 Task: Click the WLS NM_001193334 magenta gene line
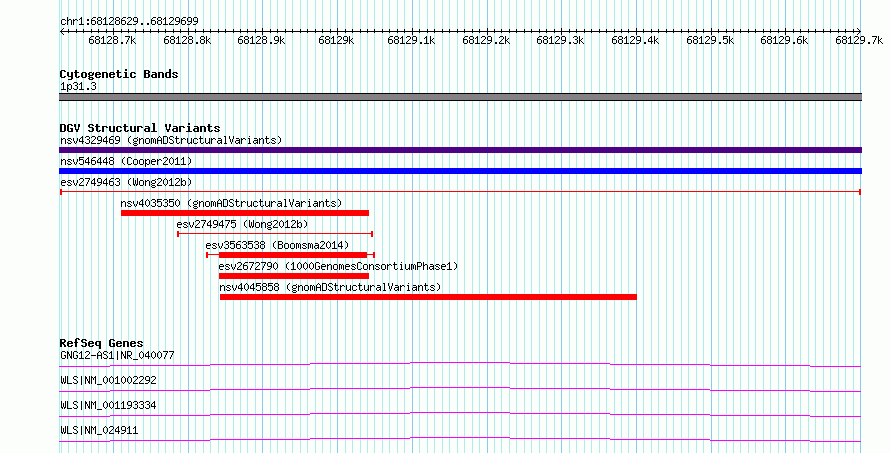point(460,414)
